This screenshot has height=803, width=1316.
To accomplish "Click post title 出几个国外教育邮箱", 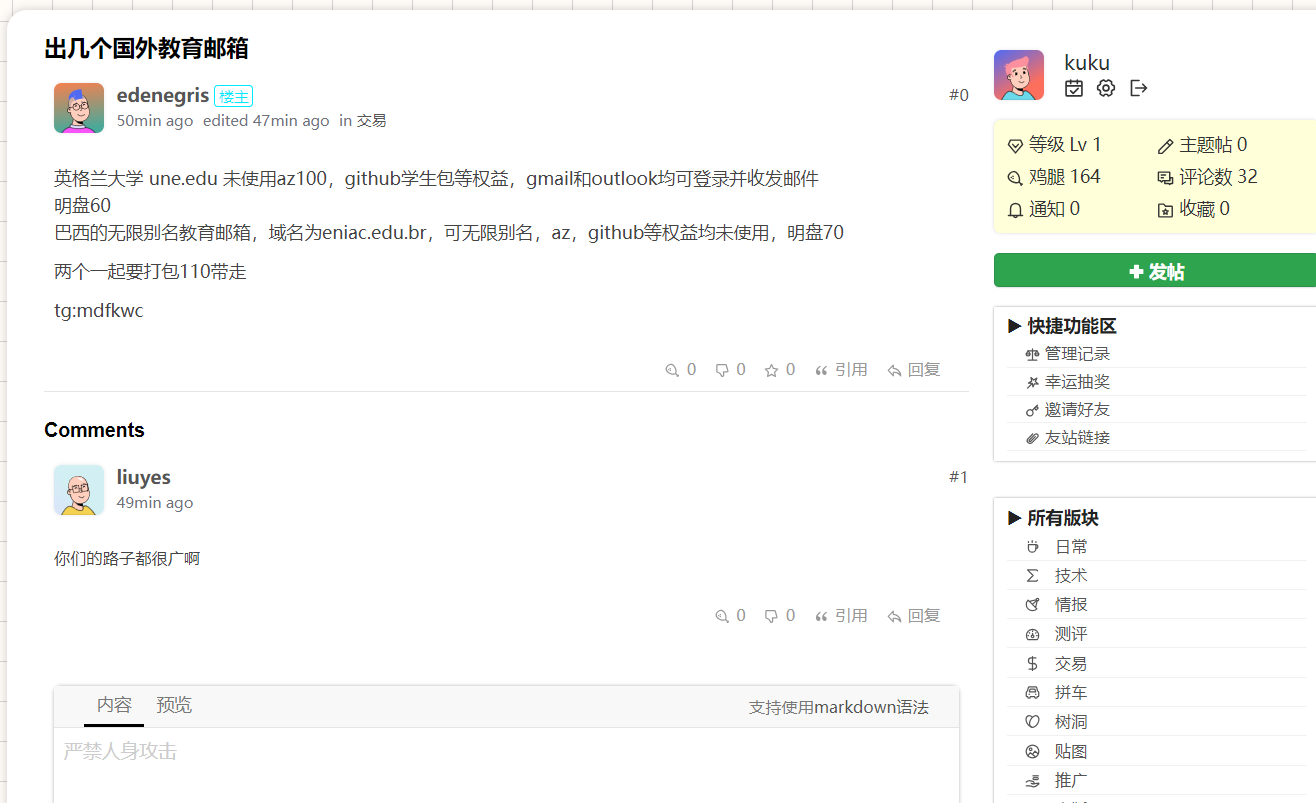I will coord(146,48).
